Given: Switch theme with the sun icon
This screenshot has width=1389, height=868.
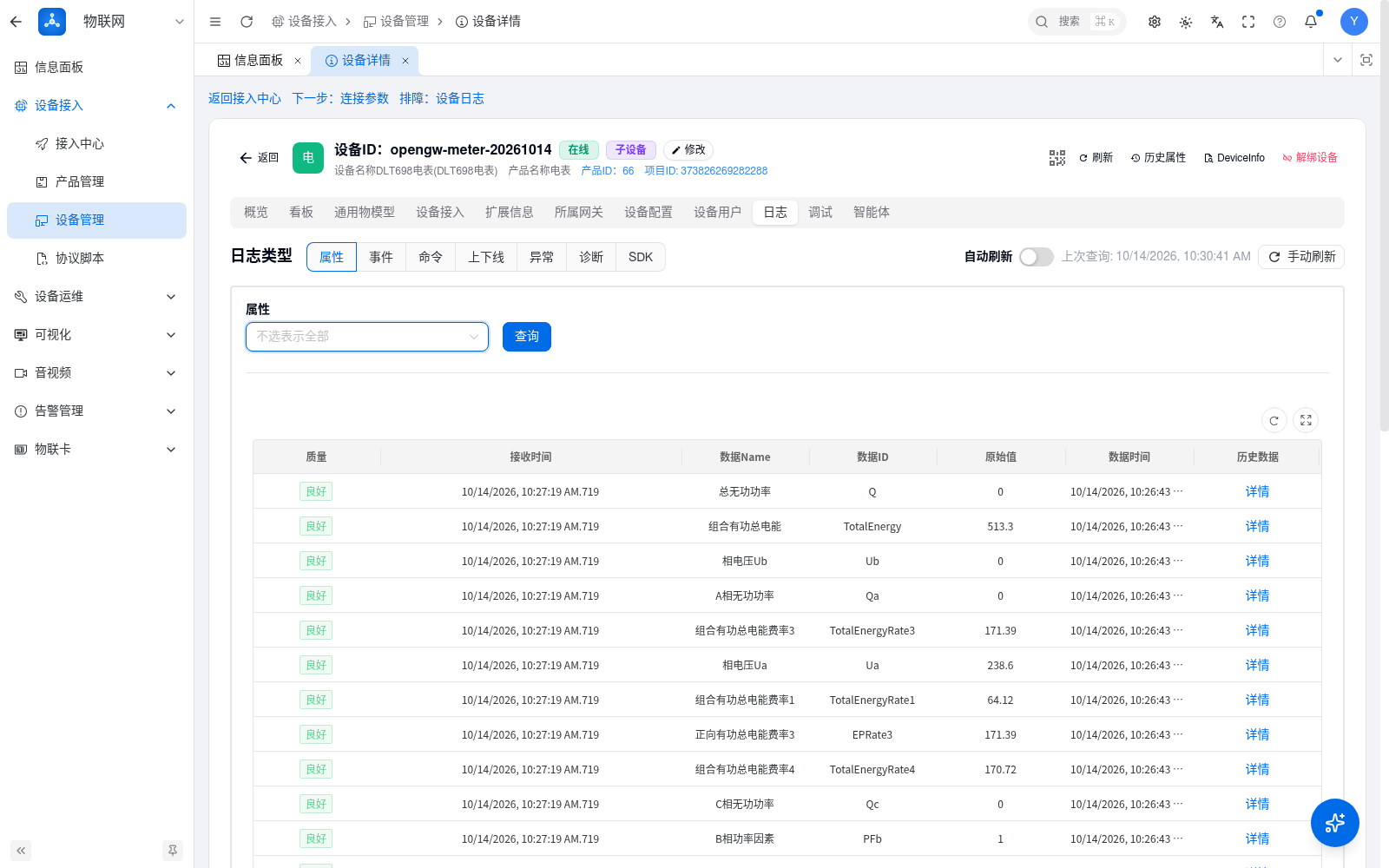Looking at the screenshot, I should 1186,22.
